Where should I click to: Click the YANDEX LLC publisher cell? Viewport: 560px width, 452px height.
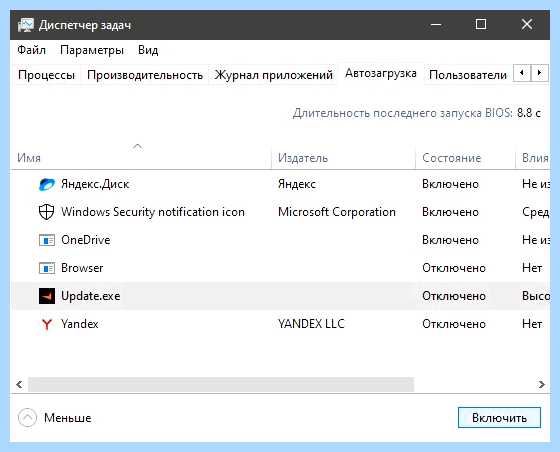(311, 324)
